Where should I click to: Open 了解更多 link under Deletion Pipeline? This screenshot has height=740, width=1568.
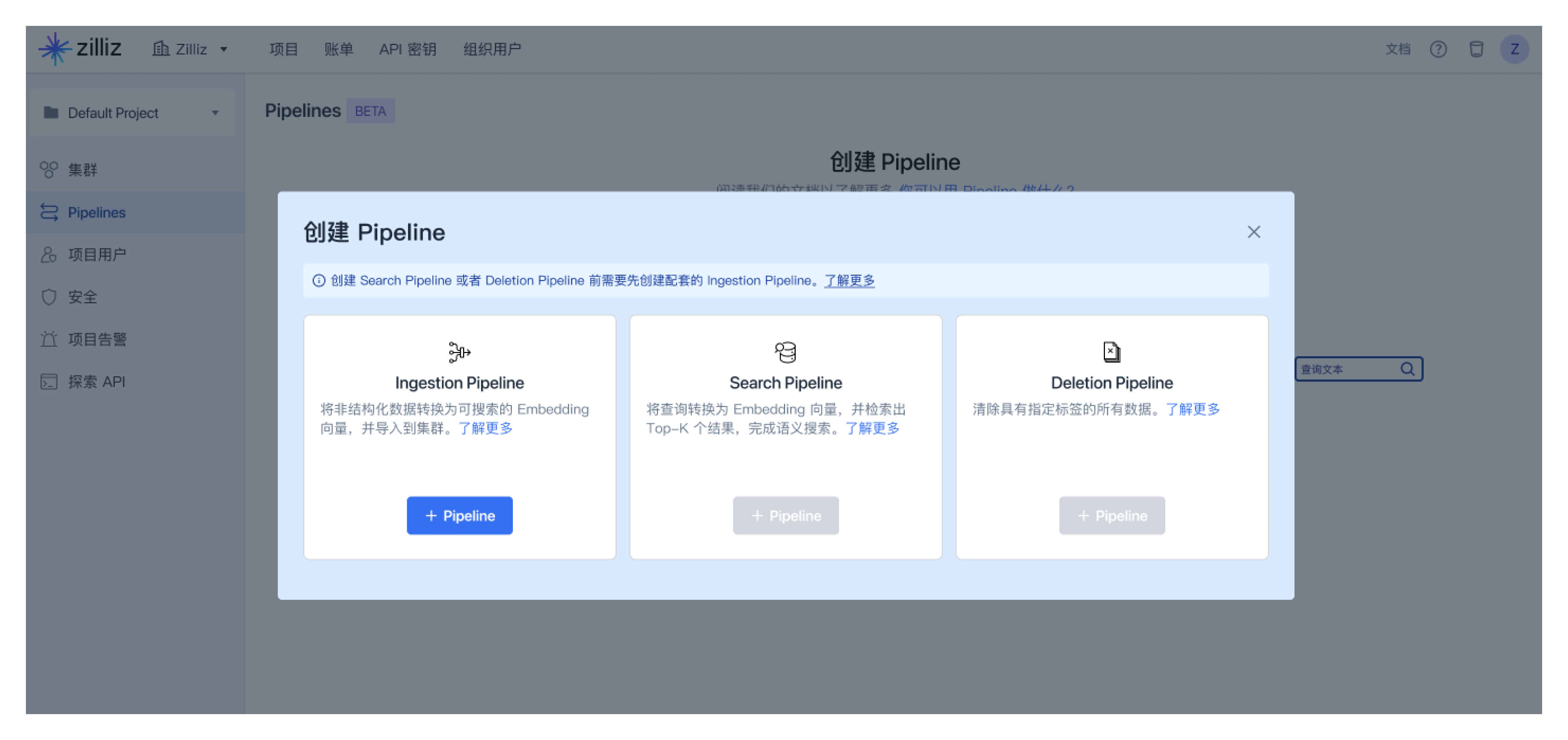coord(1192,409)
